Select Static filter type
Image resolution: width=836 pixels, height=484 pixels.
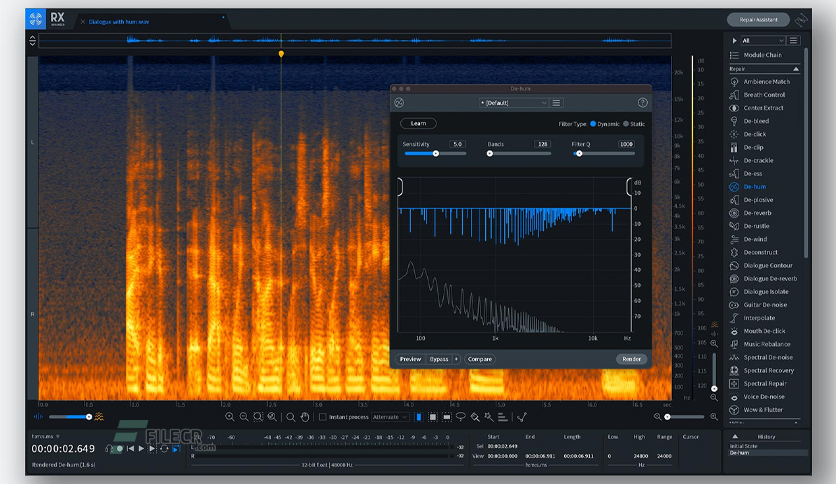(x=634, y=124)
